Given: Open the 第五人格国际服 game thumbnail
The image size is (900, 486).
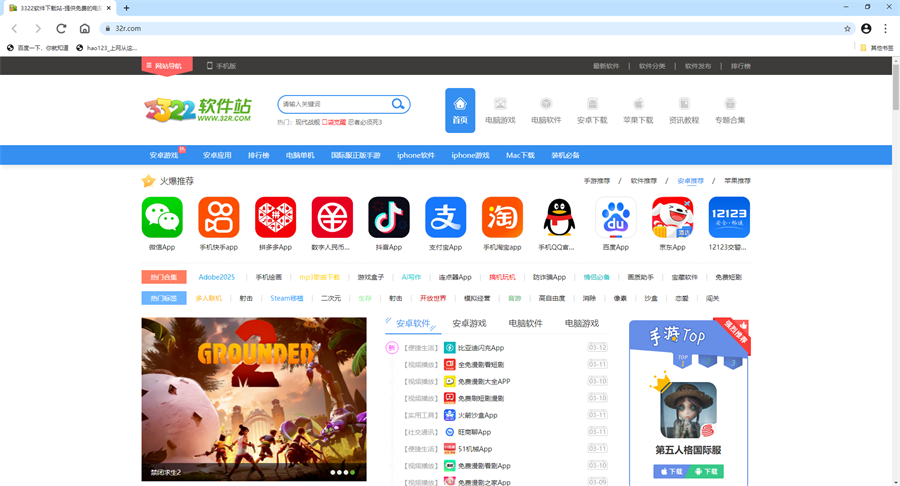Looking at the screenshot, I should pos(688,410).
